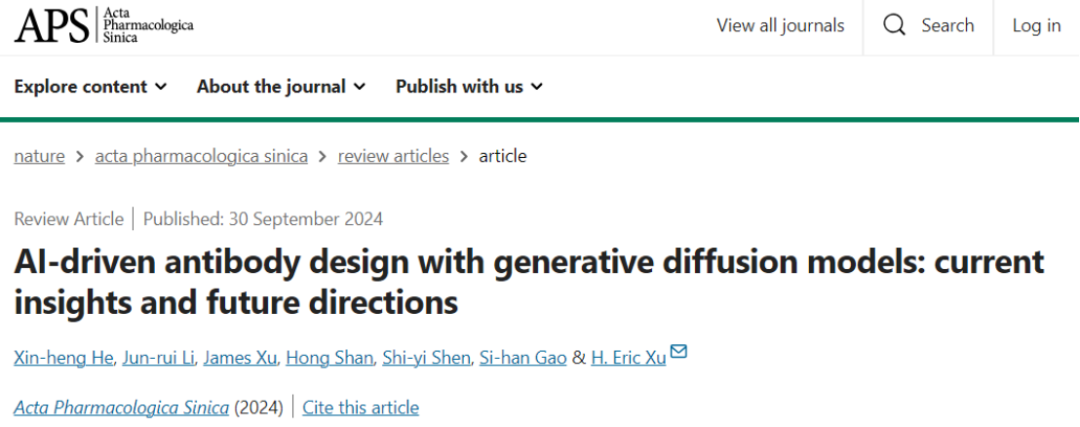Screen dimensions: 1080x427
Task: Open the About the journal menu
Action: tap(281, 86)
